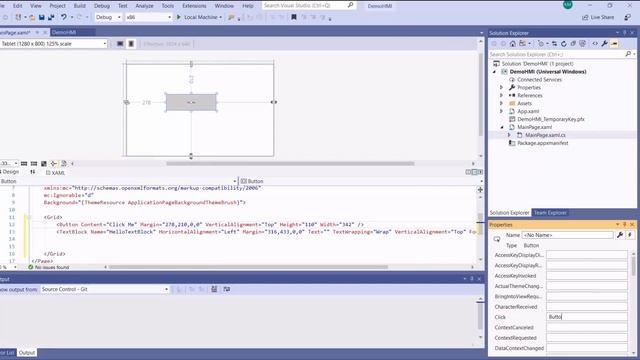This screenshot has height=360, width=640.
Task: Swap the Design and XAML panes
Action: (x=33, y=172)
